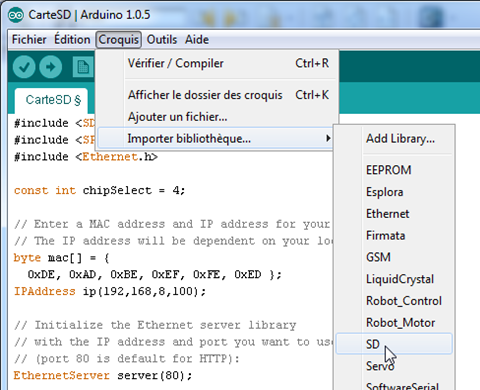The image size is (480, 390).
Task: Click the New sketch document icon
Action: point(83,67)
